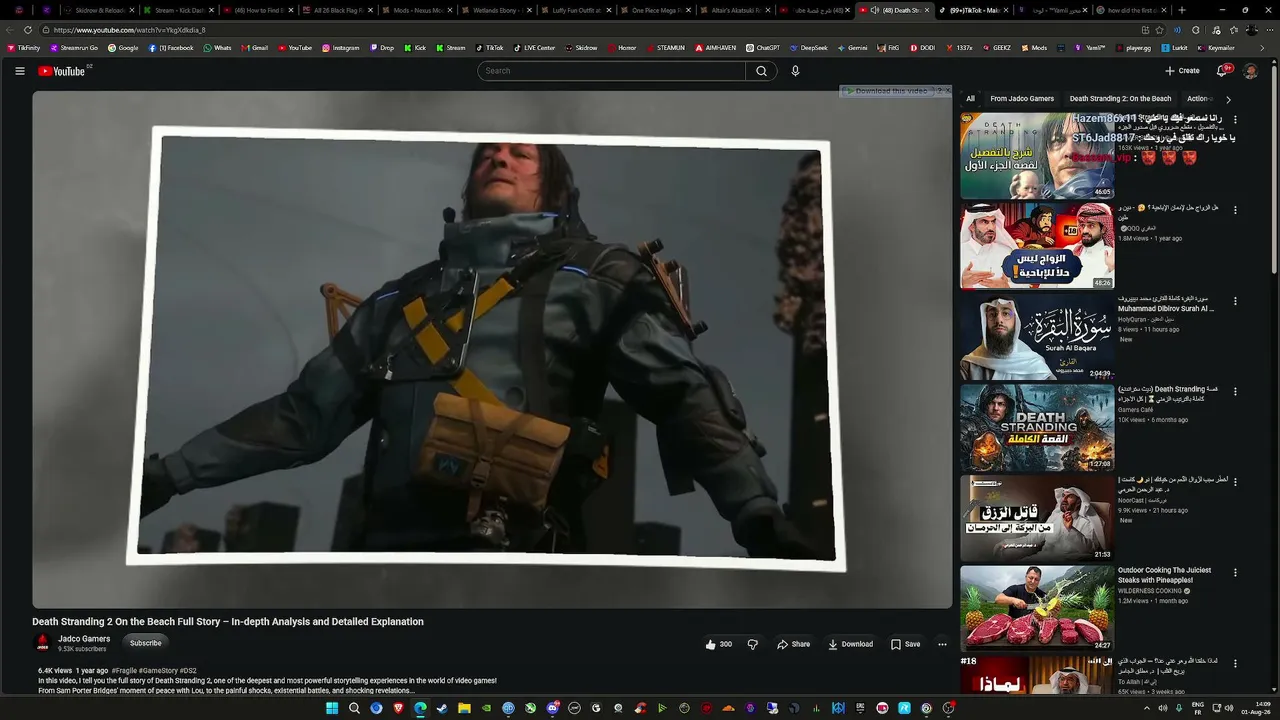Open options for the Gamers Café Death Stranding video
Image resolution: width=1280 pixels, height=720 pixels.
(1235, 391)
